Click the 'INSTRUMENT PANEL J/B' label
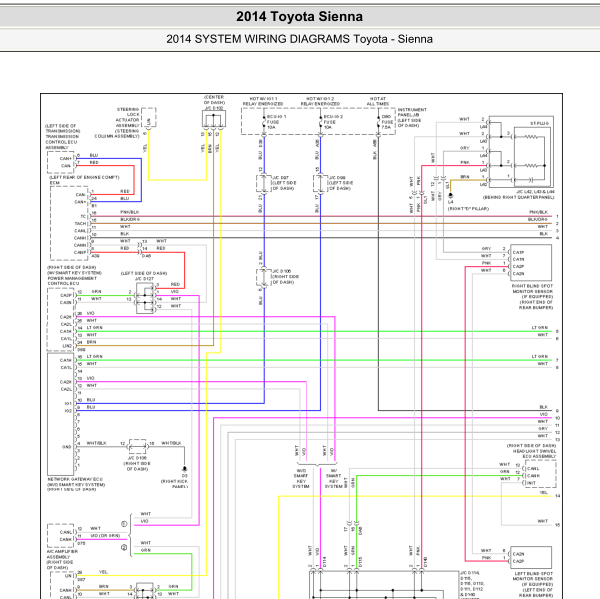This screenshot has height=599, width=600. click(x=412, y=112)
